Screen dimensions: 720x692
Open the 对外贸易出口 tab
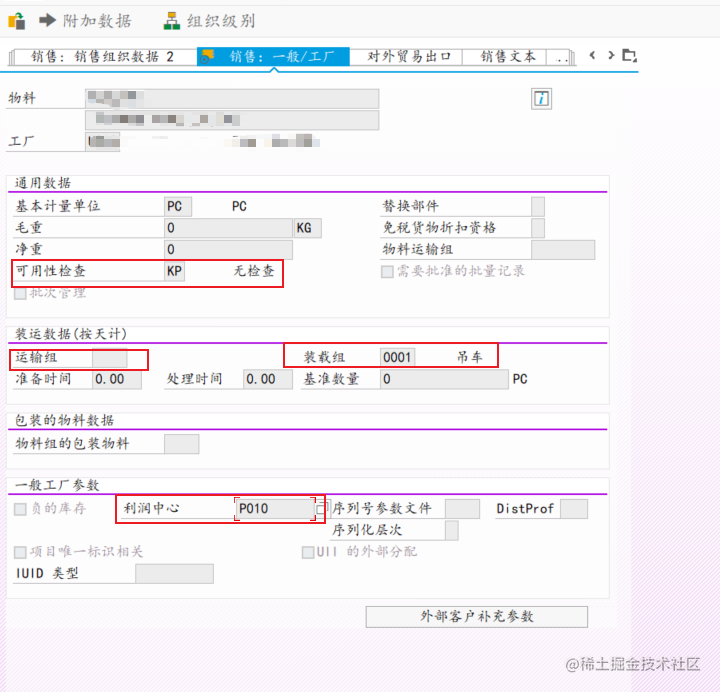tap(407, 56)
